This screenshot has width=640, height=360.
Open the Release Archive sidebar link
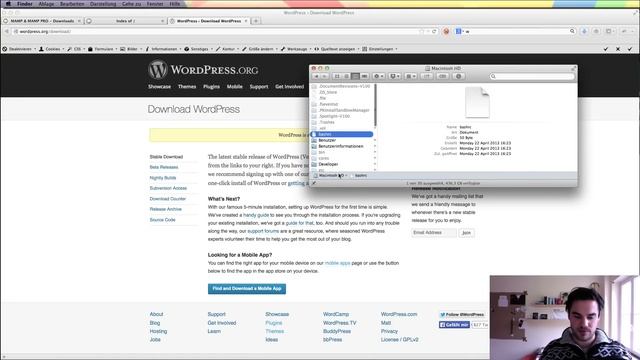[x=165, y=209]
